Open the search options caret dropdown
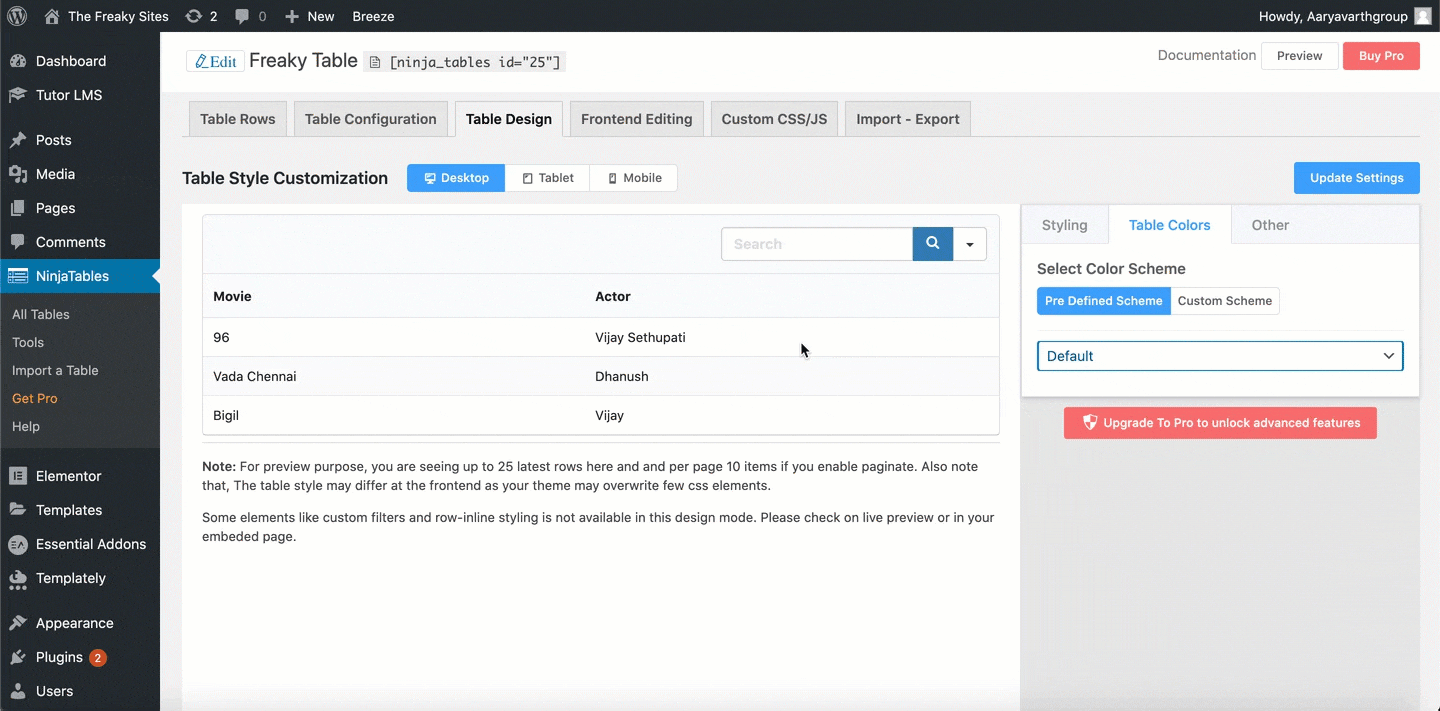 click(x=969, y=244)
